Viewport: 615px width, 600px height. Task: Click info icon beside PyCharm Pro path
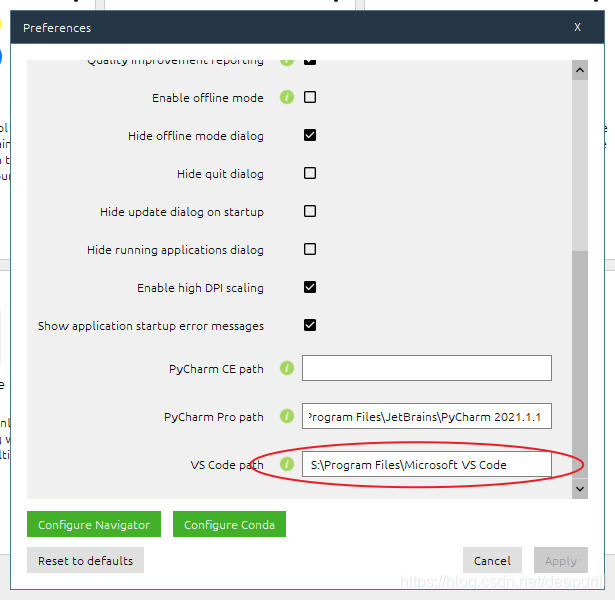[x=287, y=416]
